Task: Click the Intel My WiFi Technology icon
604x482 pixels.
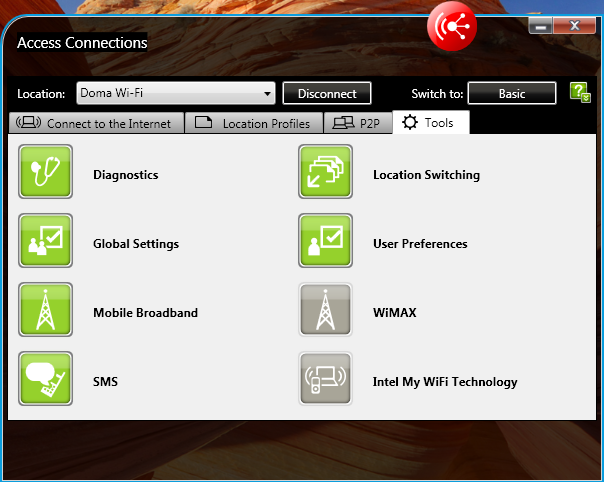Action: click(326, 379)
